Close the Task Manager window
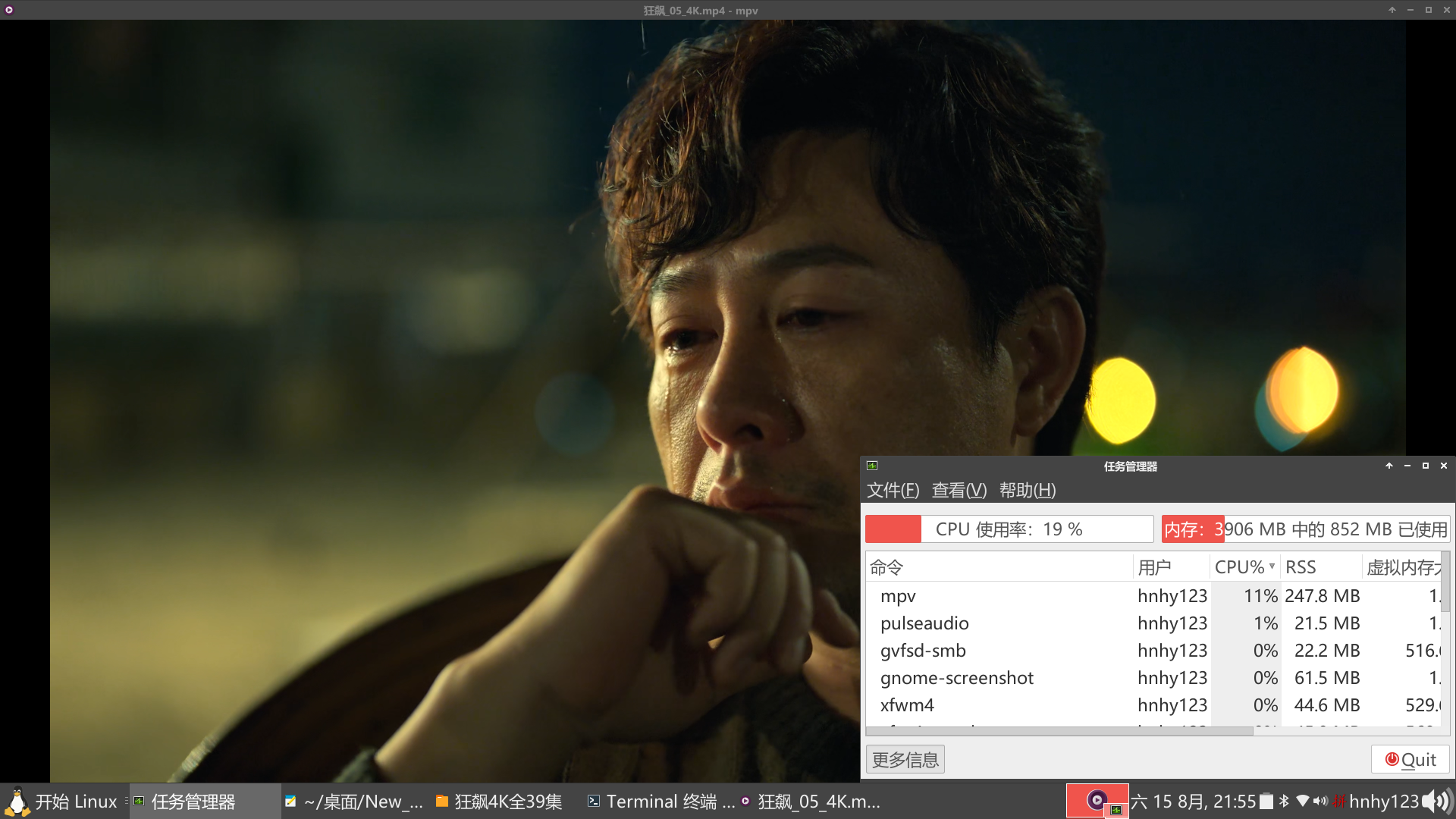This screenshot has width=1456, height=819. coord(1444,466)
